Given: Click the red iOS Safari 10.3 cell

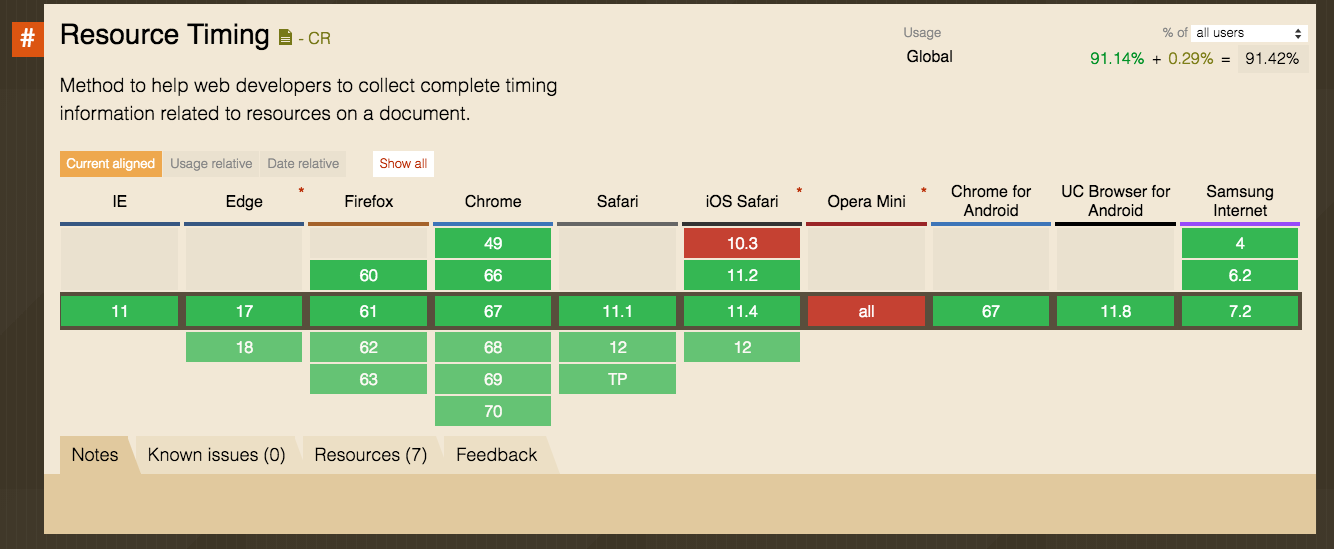Looking at the screenshot, I should [x=742, y=243].
